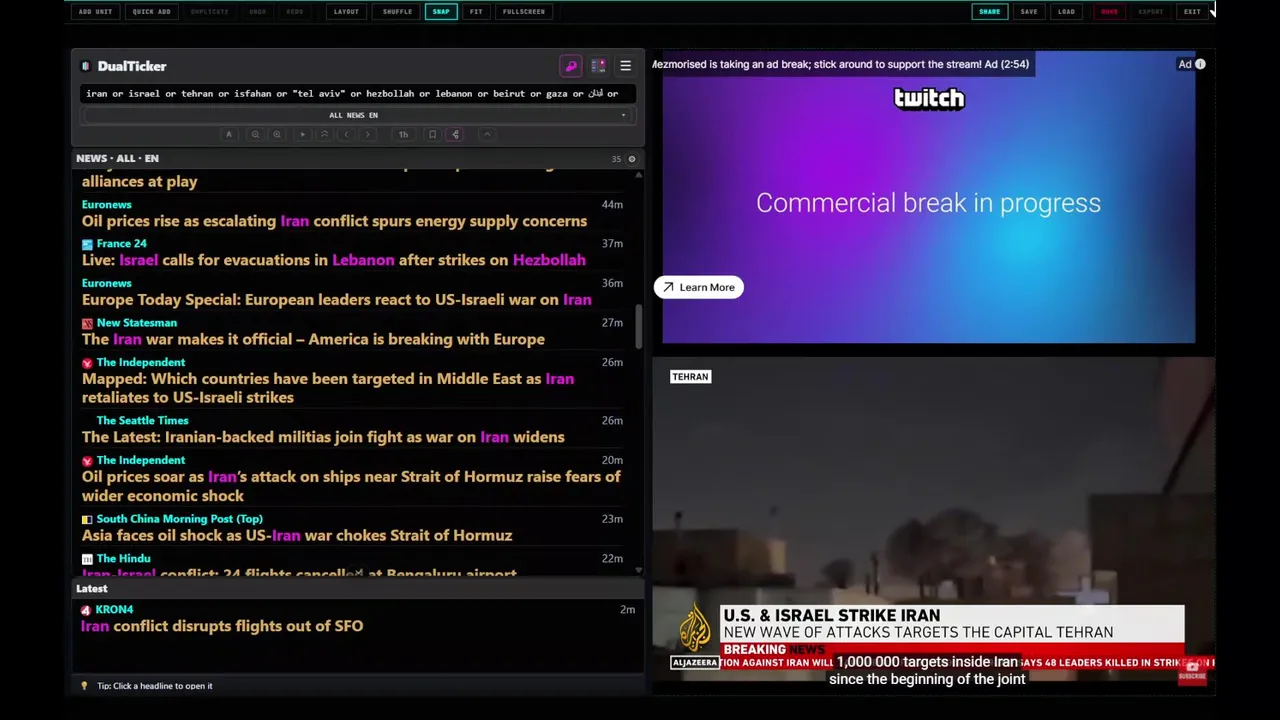Open 'Oil prices soar' Independent headline

pyautogui.click(x=351, y=486)
